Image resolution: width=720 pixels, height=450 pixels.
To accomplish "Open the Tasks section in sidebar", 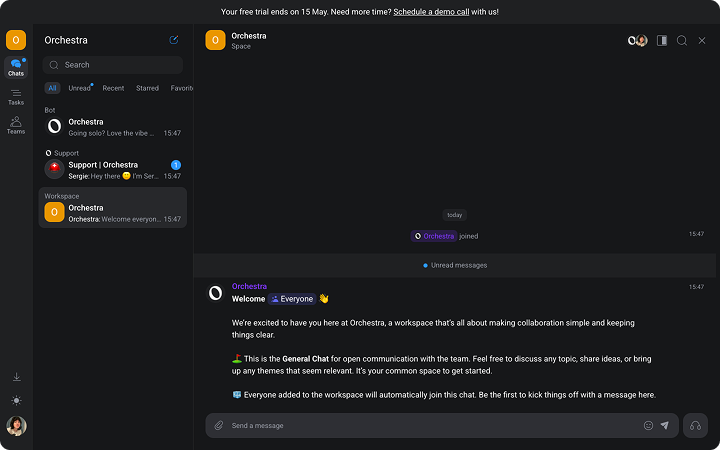I will coord(16,97).
